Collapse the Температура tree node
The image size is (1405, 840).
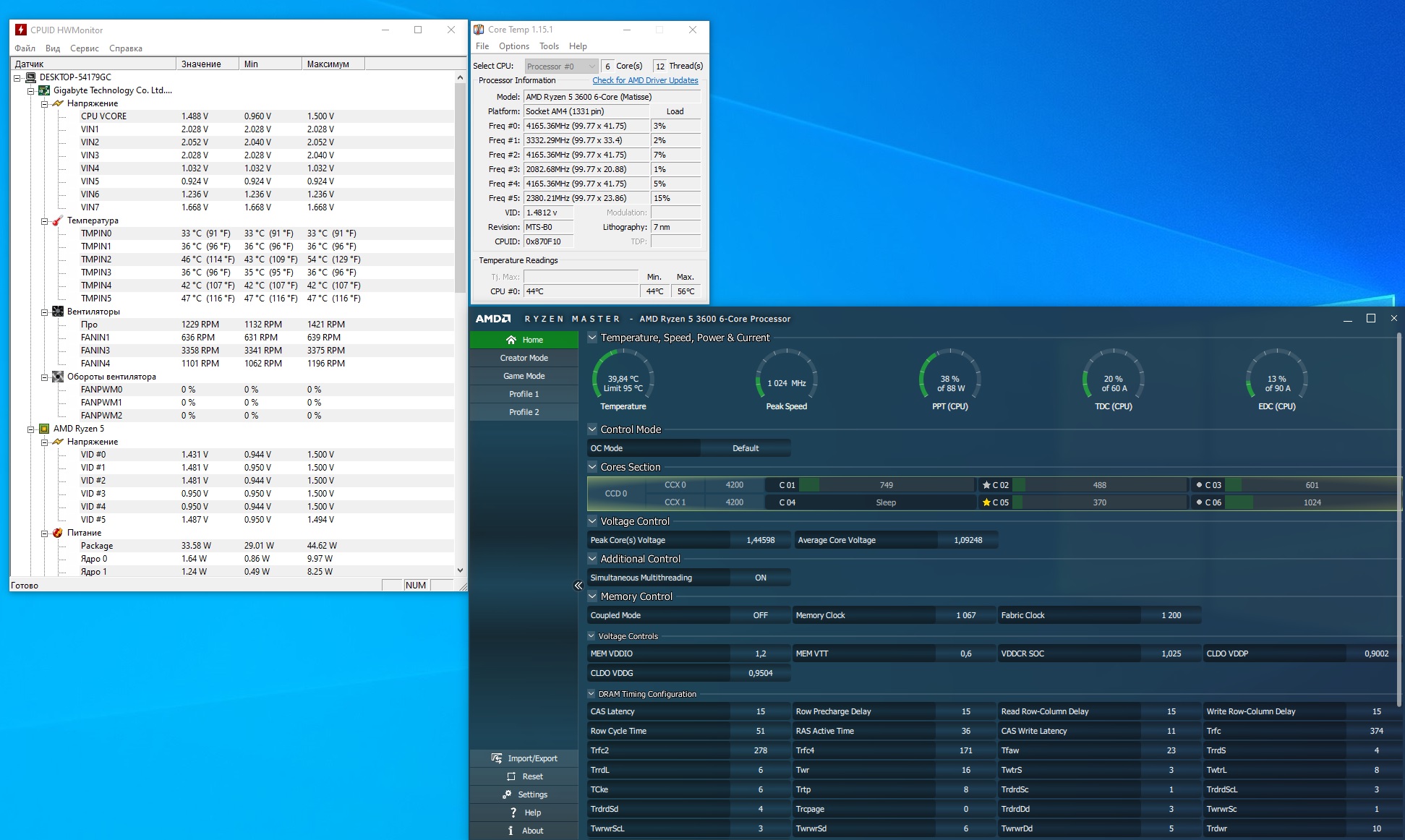click(44, 220)
